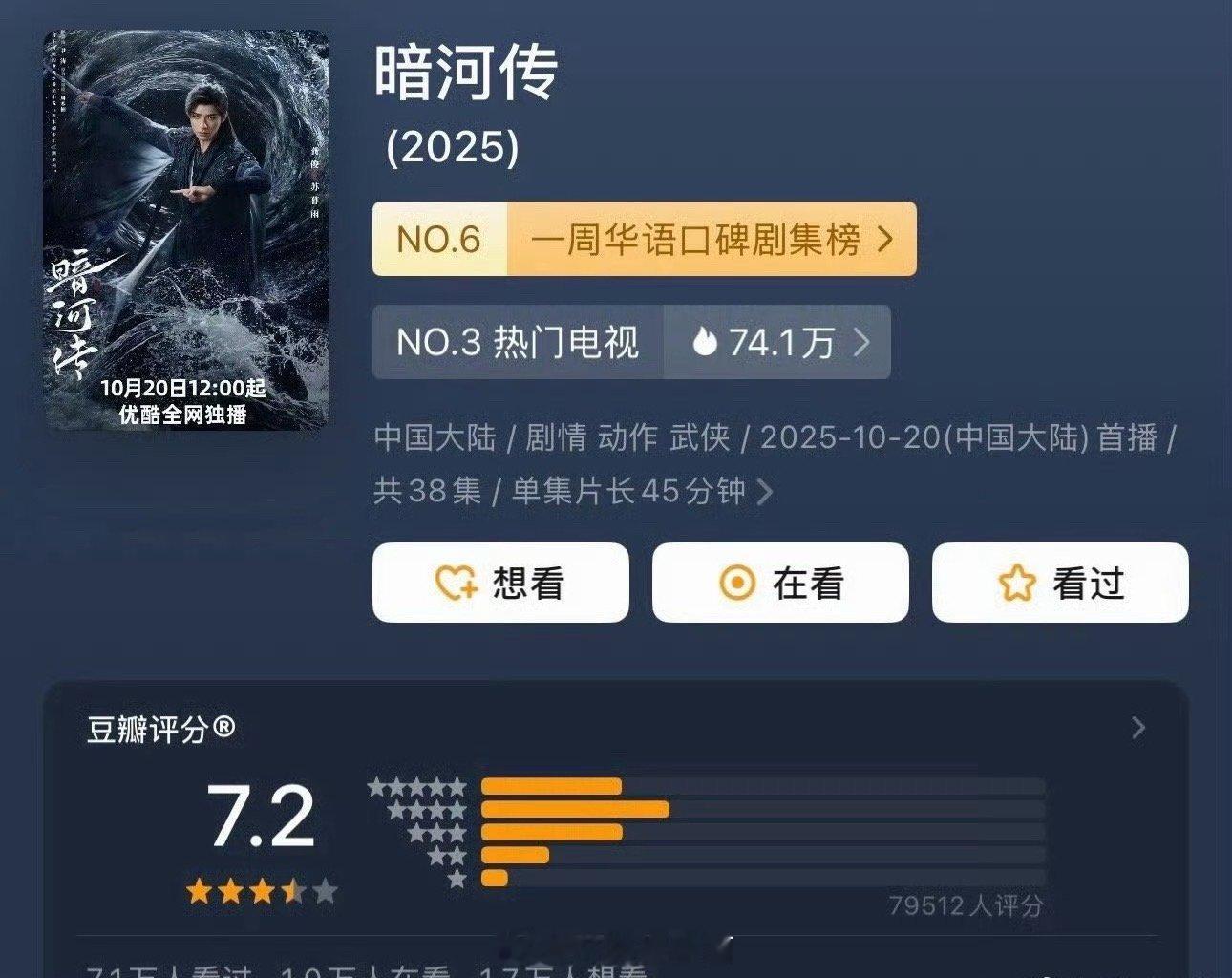Mark the show as 在看
The width and height of the screenshot is (1232, 978).
pyautogui.click(x=780, y=583)
